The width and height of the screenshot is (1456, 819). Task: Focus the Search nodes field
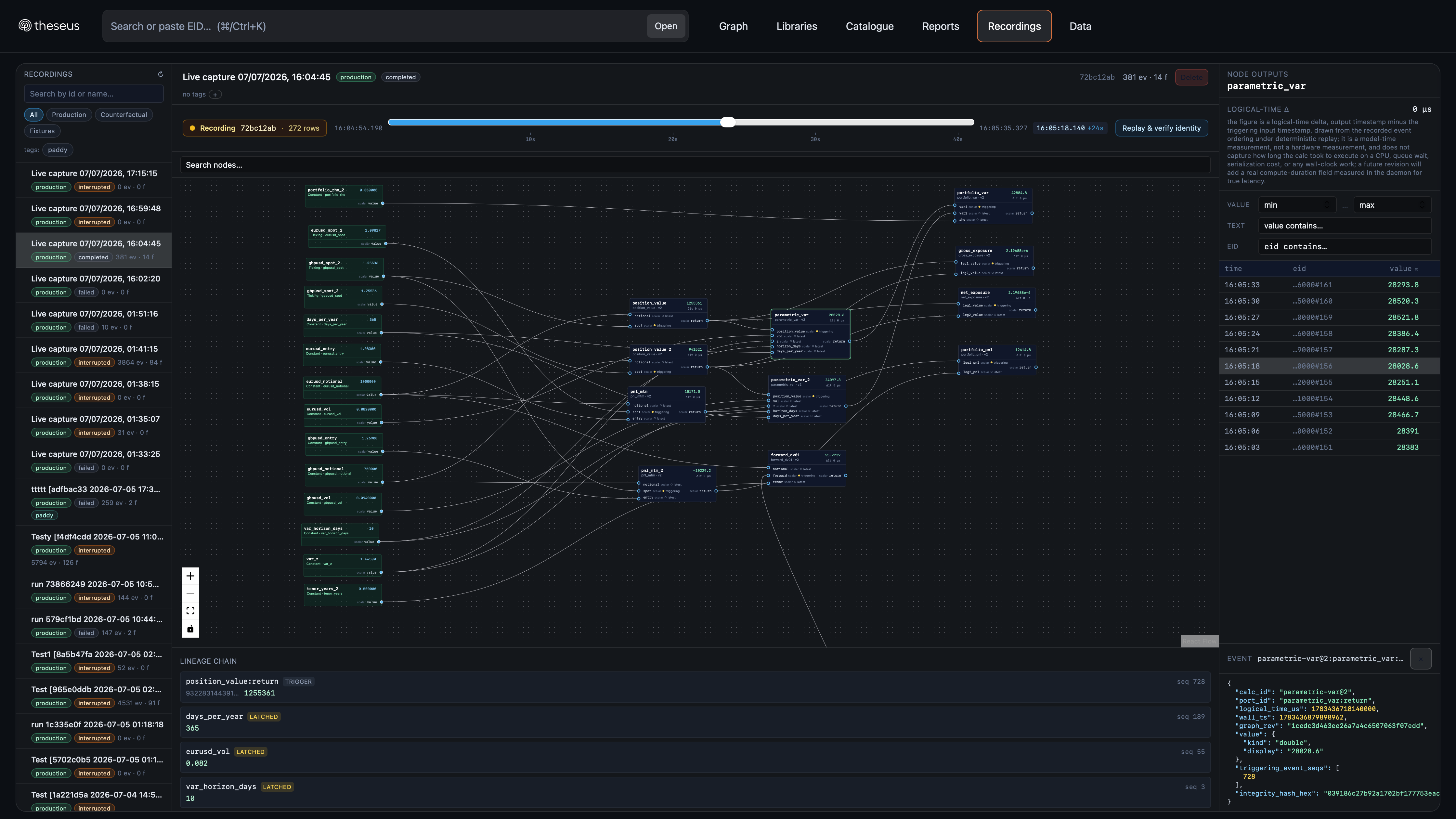pyautogui.click(x=695, y=165)
